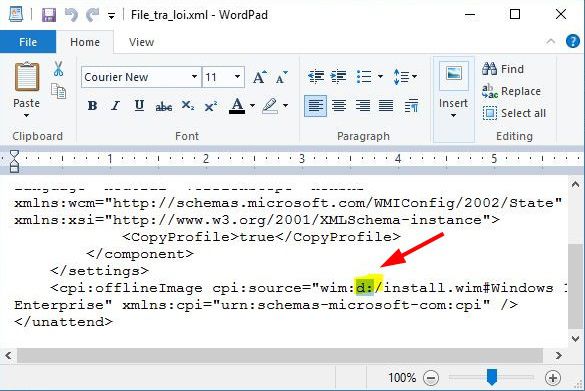Click the zoom out minus button
The image size is (585, 391).
tap(431, 378)
